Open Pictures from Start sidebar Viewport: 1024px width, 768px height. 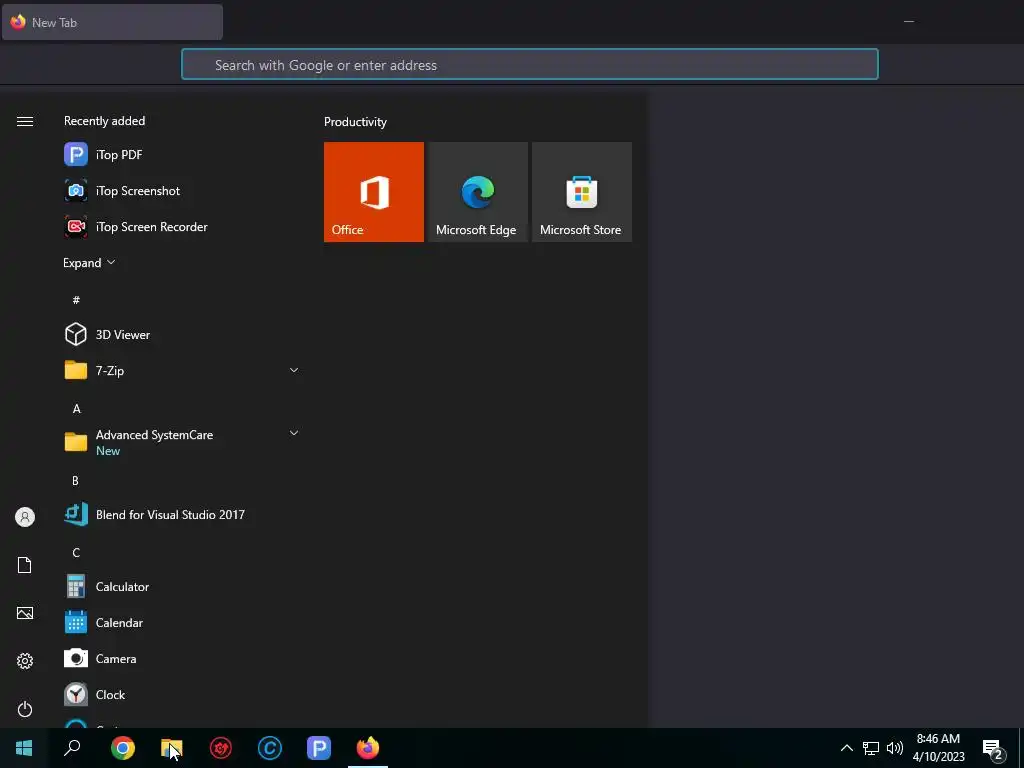[25, 613]
